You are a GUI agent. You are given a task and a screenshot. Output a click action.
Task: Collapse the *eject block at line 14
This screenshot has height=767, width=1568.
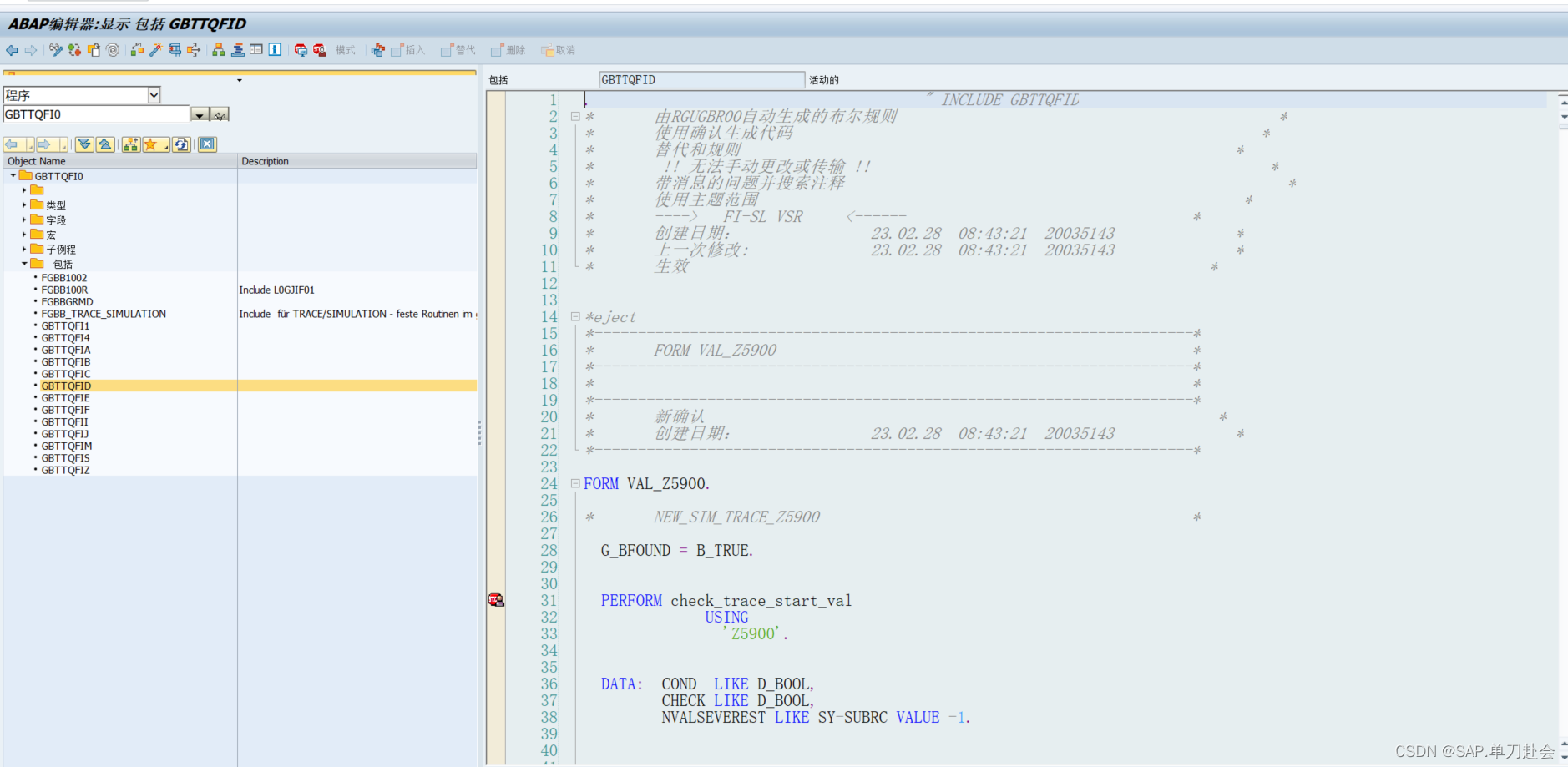pos(575,316)
